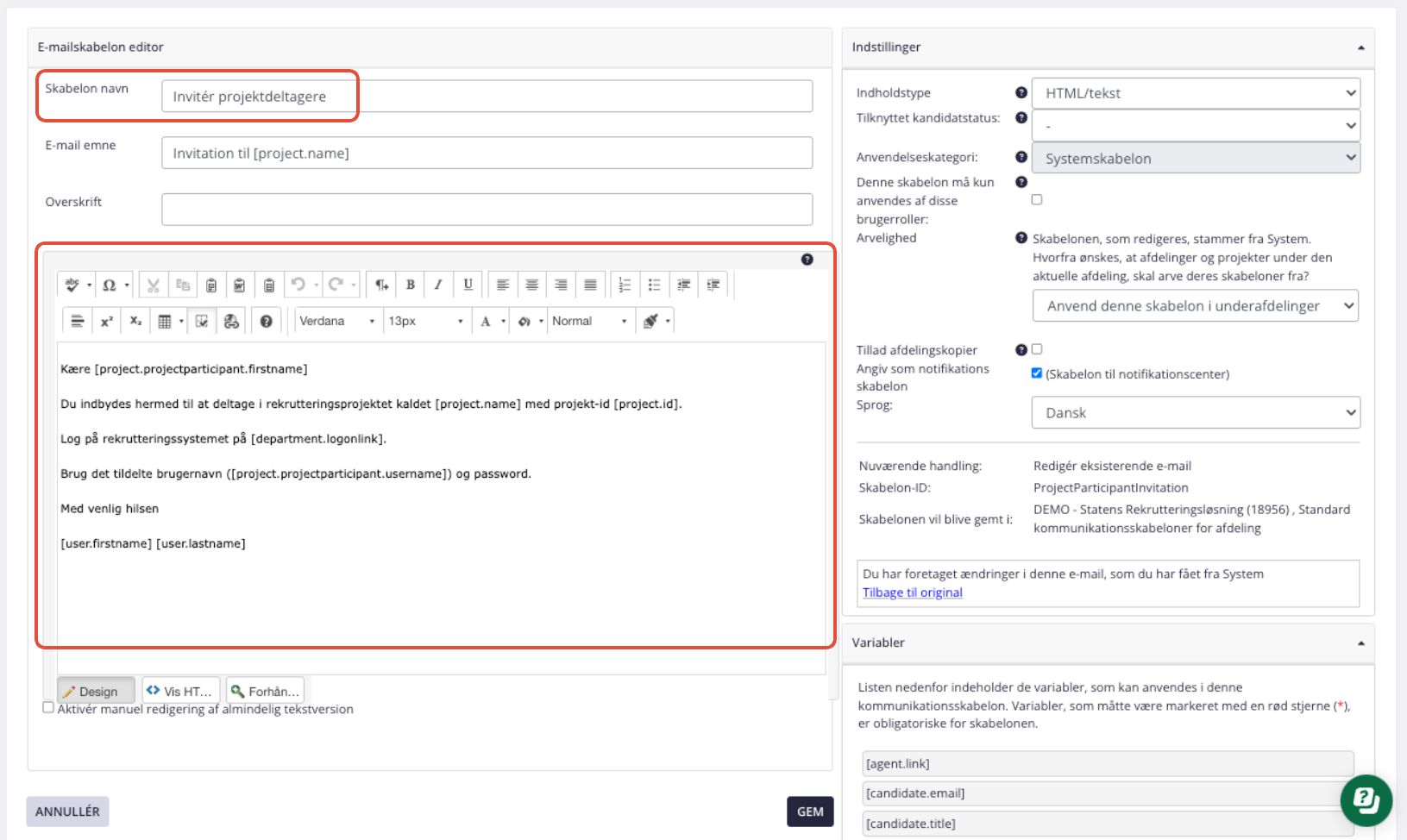Tick the brugerroller restriction checkbox

(x=1037, y=199)
